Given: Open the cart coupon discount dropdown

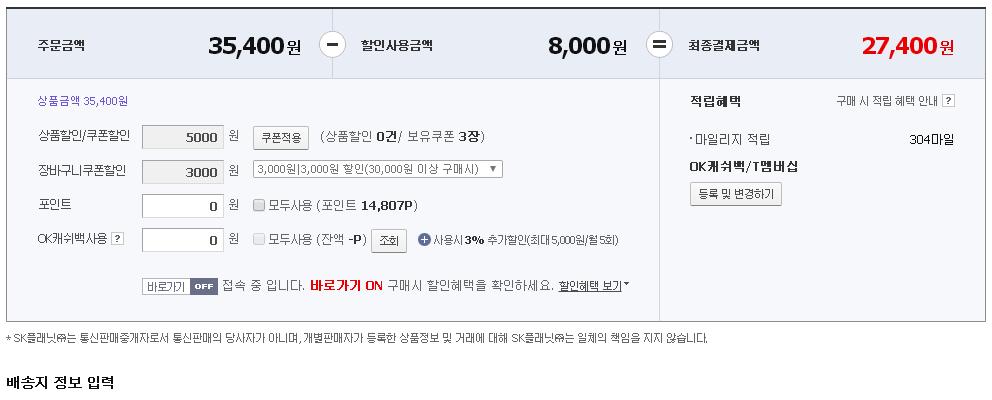Looking at the screenshot, I should [x=378, y=169].
